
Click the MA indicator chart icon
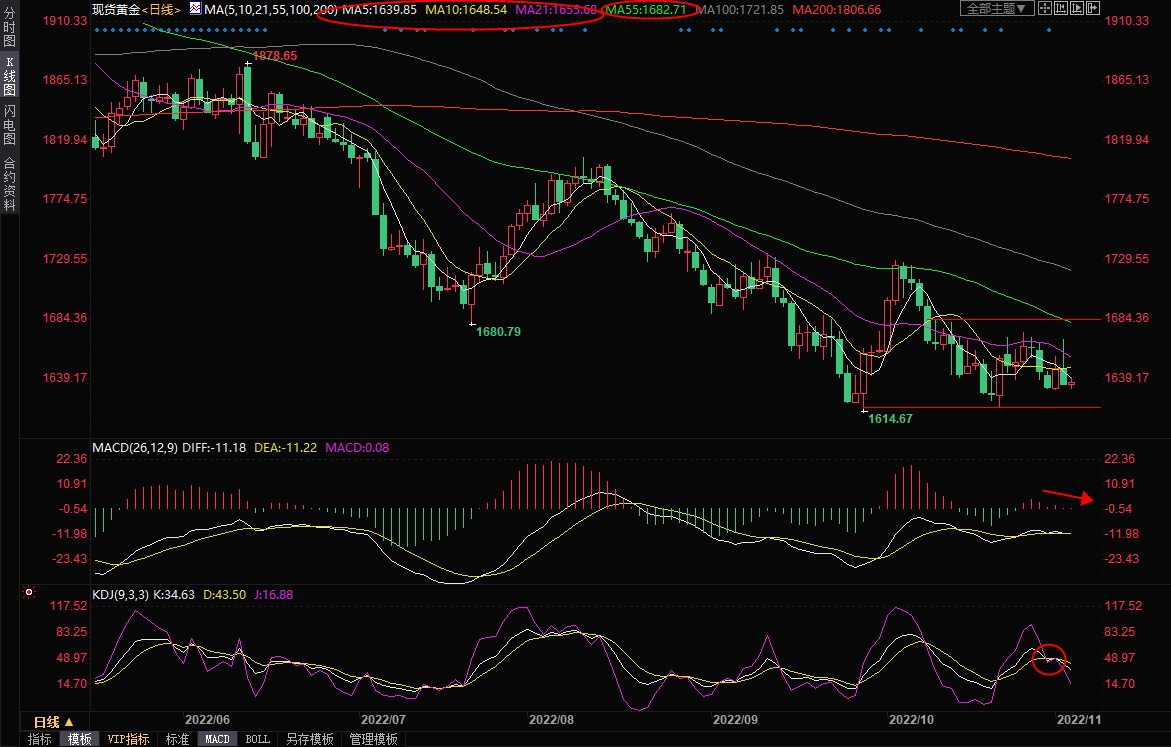[x=195, y=8]
